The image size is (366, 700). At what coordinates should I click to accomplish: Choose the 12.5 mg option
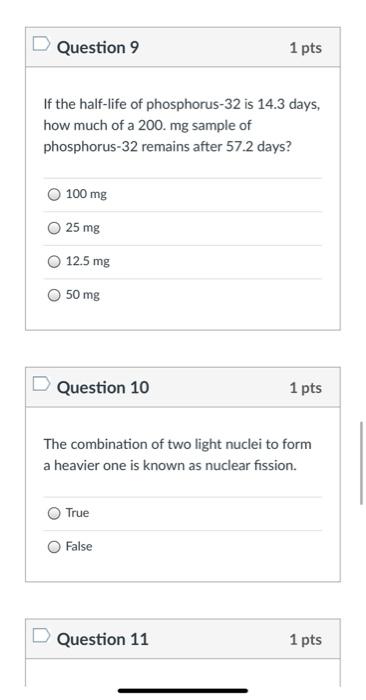(x=54, y=262)
